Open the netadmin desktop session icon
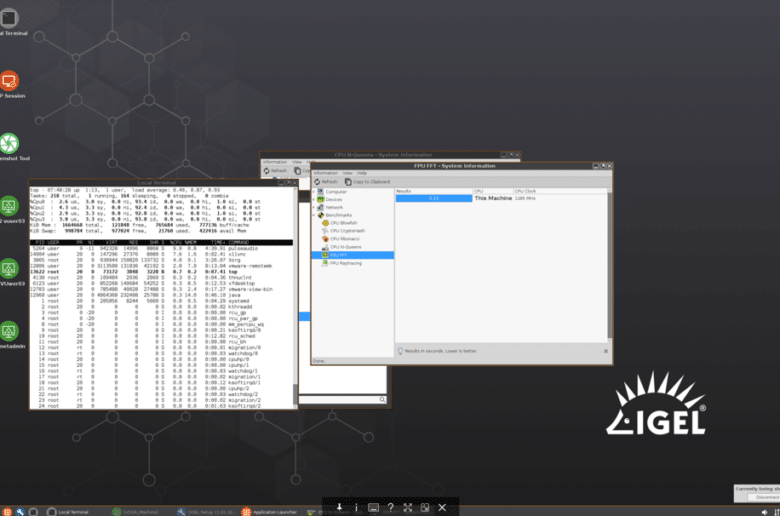 (x=9, y=331)
